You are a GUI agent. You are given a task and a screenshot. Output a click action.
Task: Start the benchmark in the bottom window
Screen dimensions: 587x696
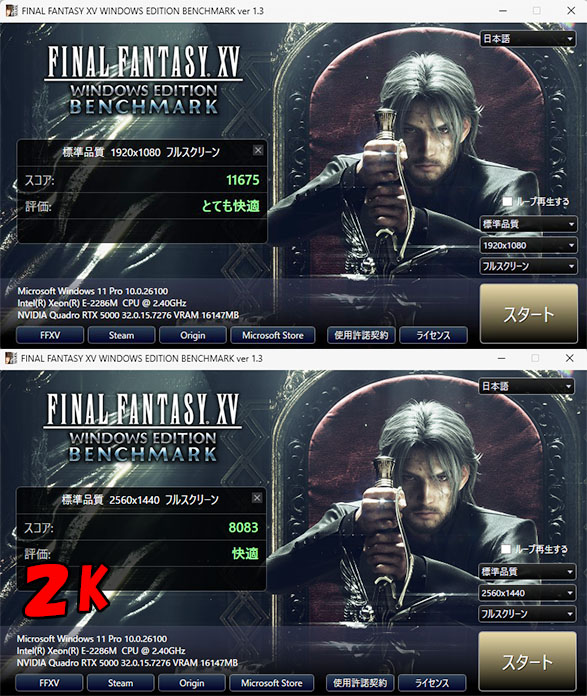pyautogui.click(x=528, y=661)
